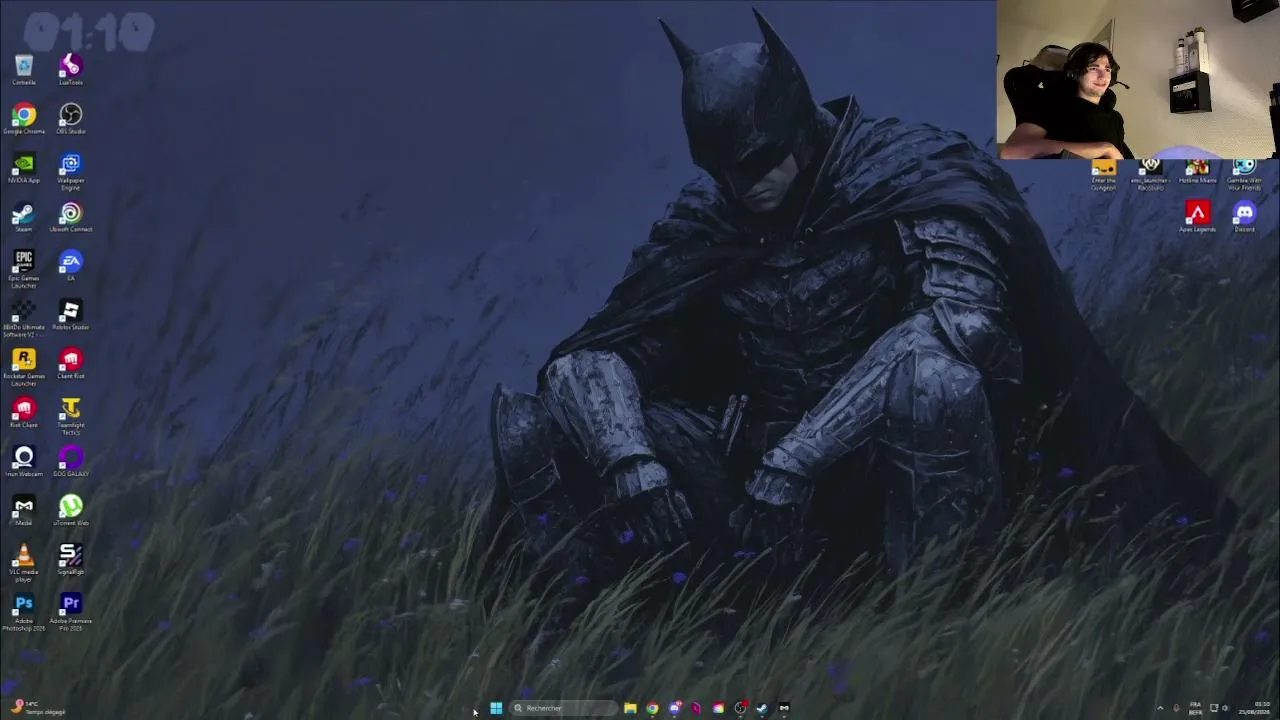Select the GOG GALAXY desktop icon

pos(70,462)
